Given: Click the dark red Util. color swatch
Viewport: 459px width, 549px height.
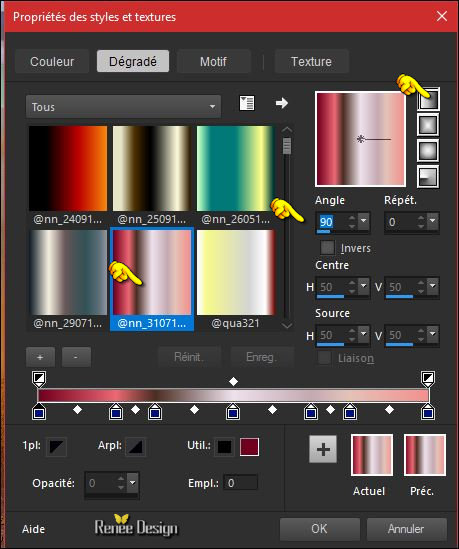Looking at the screenshot, I should pos(249,447).
